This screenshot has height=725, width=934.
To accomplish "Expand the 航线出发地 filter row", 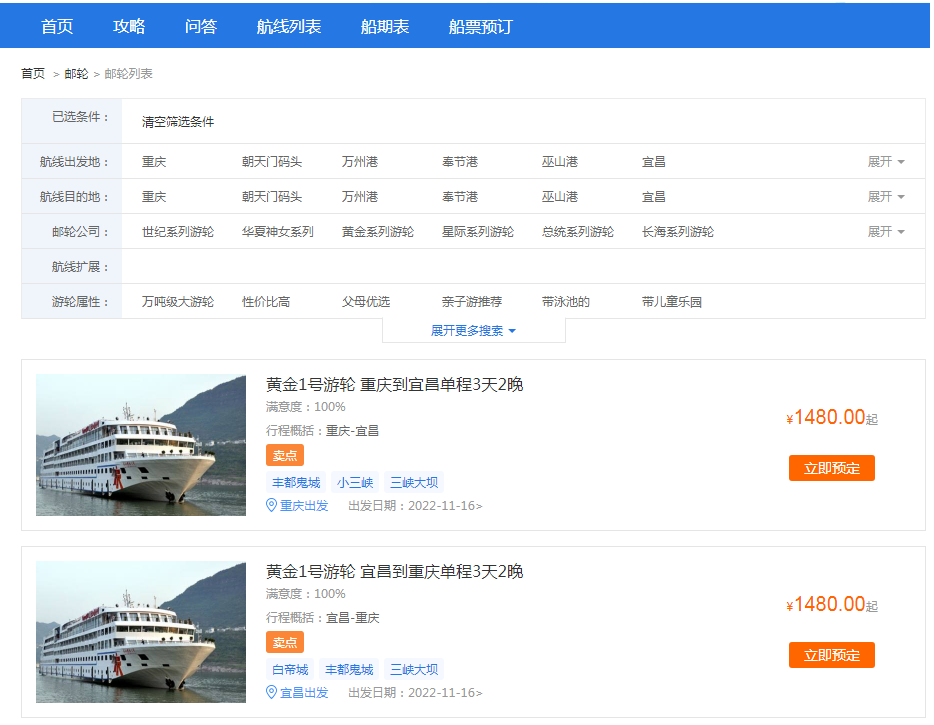I will (x=885, y=162).
